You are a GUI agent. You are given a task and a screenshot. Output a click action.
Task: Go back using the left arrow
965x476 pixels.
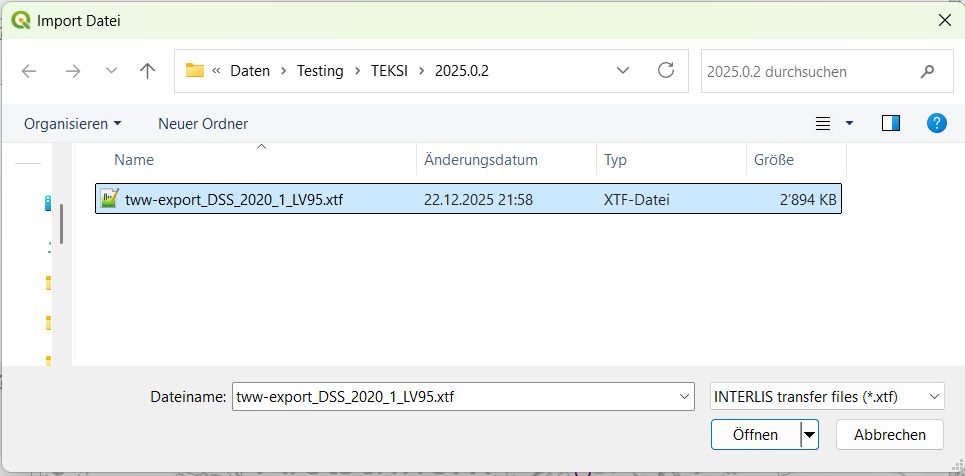(29, 71)
